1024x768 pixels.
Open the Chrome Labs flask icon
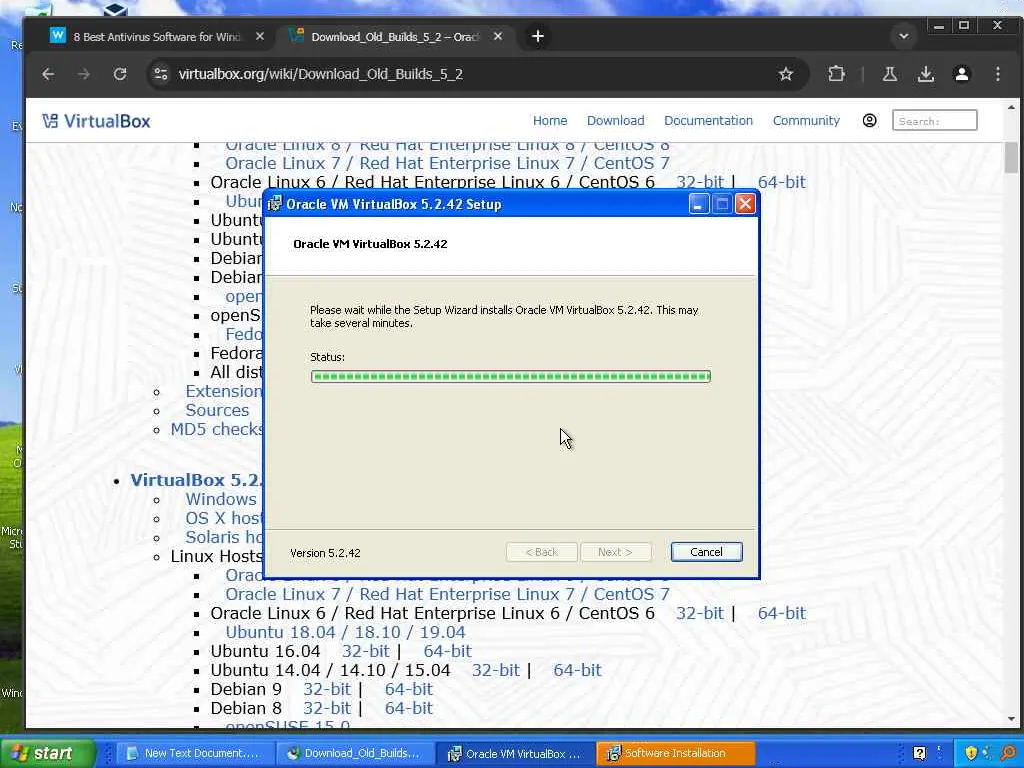tap(889, 74)
